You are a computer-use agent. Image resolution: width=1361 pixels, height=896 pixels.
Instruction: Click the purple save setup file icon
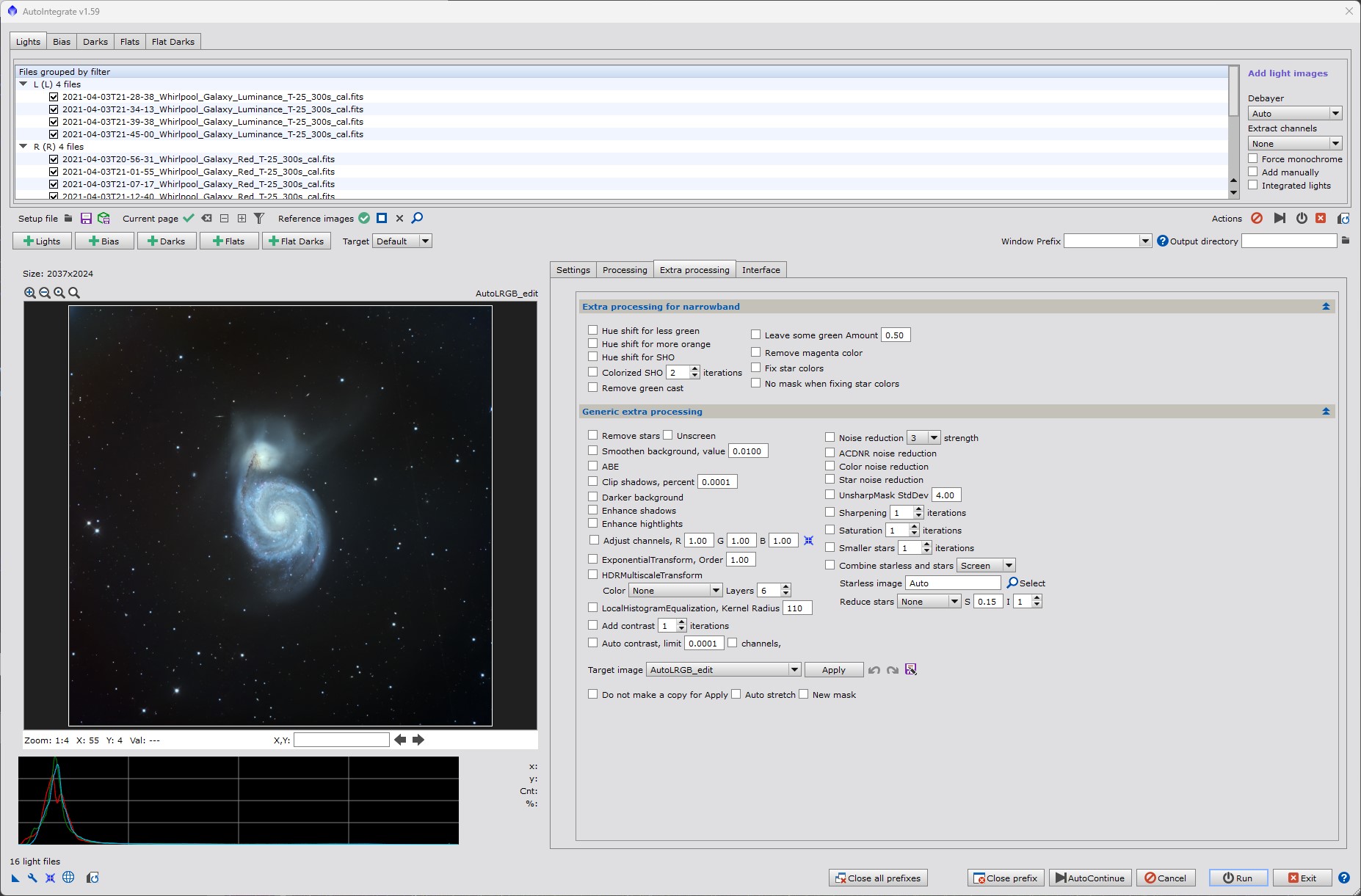point(86,218)
